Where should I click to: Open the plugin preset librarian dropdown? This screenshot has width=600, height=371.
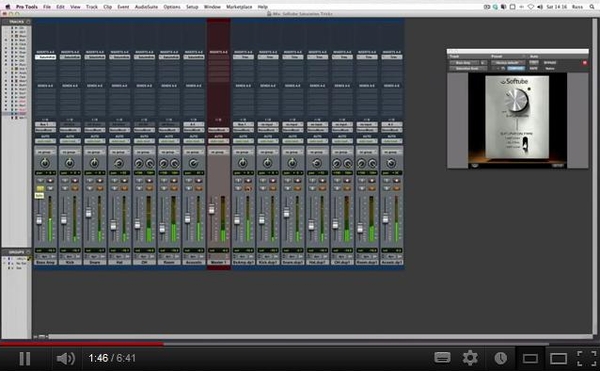pyautogui.click(x=508, y=63)
